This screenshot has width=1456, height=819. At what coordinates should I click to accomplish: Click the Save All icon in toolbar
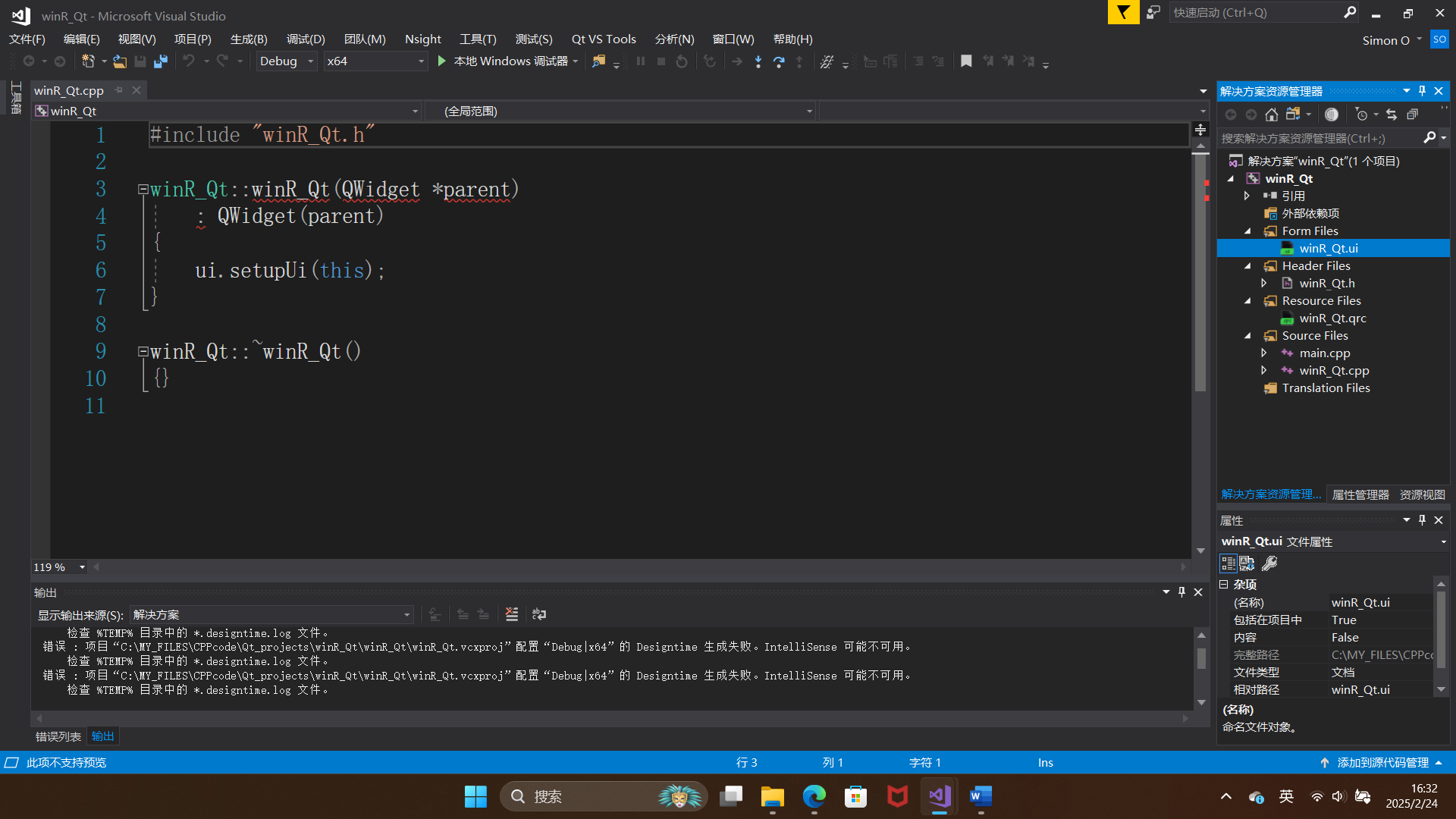pos(160,61)
